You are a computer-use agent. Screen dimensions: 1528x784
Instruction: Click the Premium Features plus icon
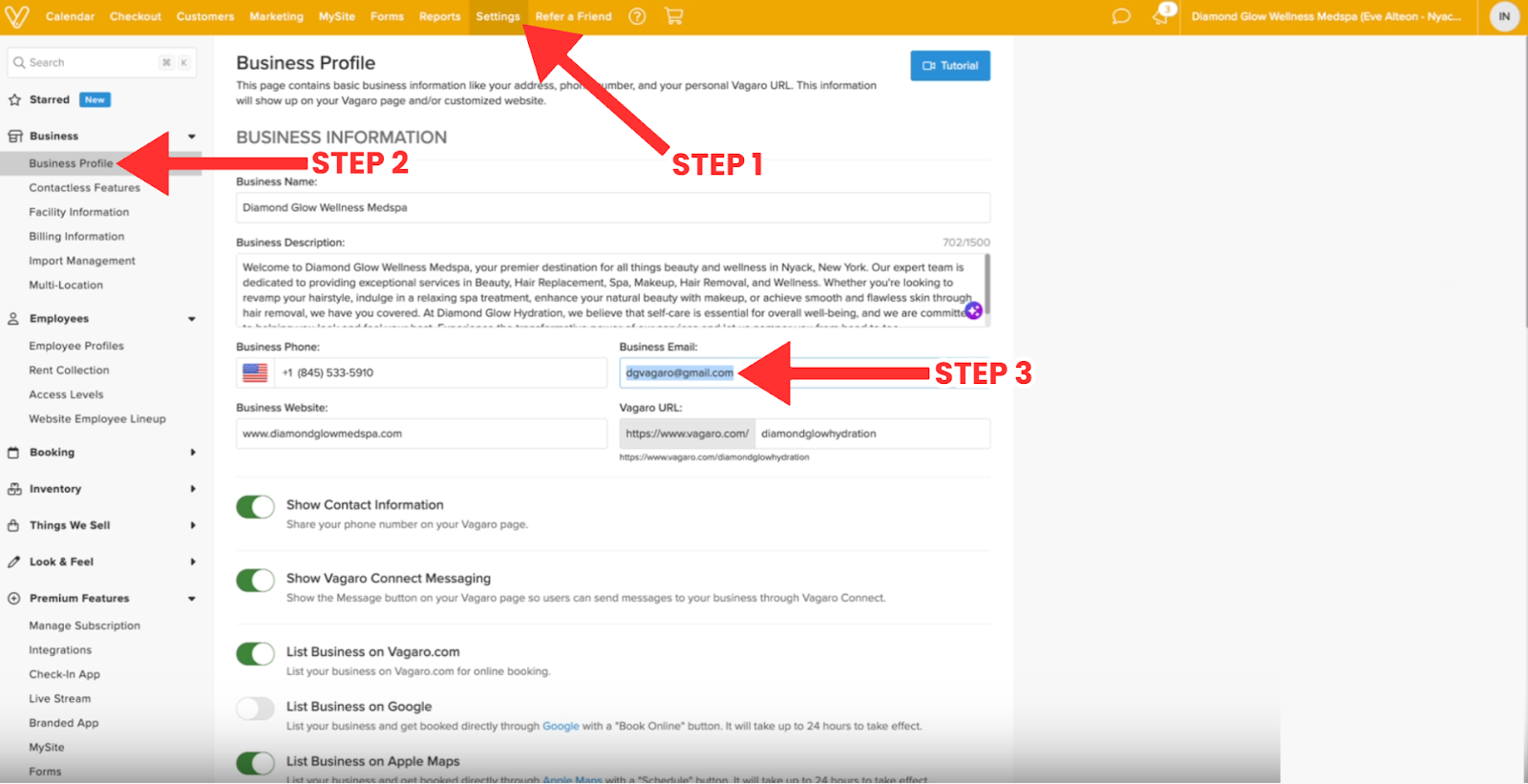click(x=13, y=598)
